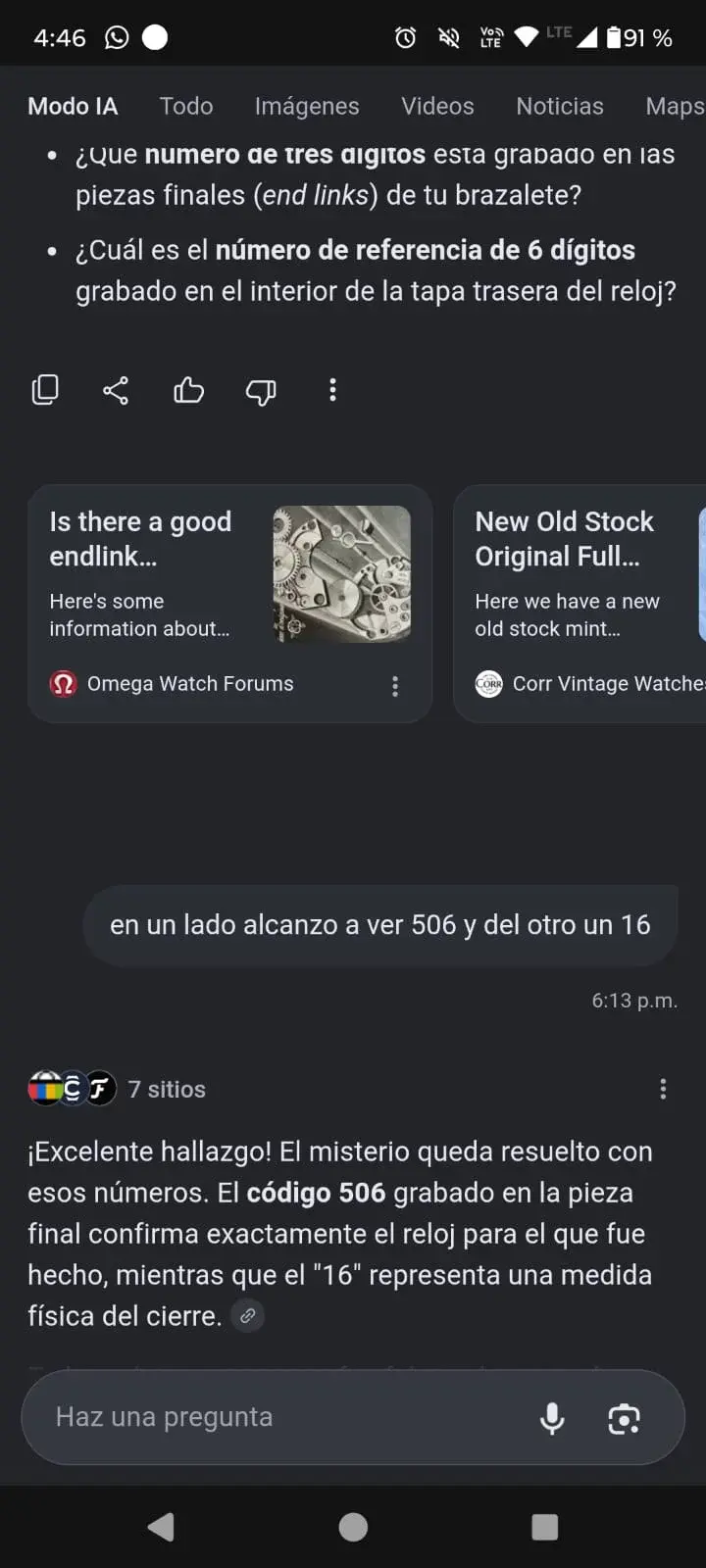This screenshot has height=1568, width=706.
Task: Dislike the answer with the thumbs down icon
Action: [261, 391]
